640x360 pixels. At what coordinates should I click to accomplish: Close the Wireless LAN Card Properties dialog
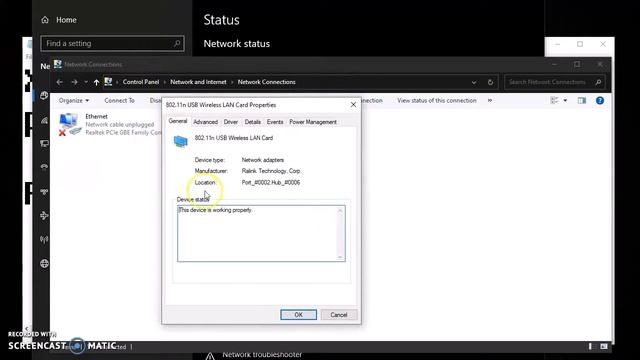point(353,105)
